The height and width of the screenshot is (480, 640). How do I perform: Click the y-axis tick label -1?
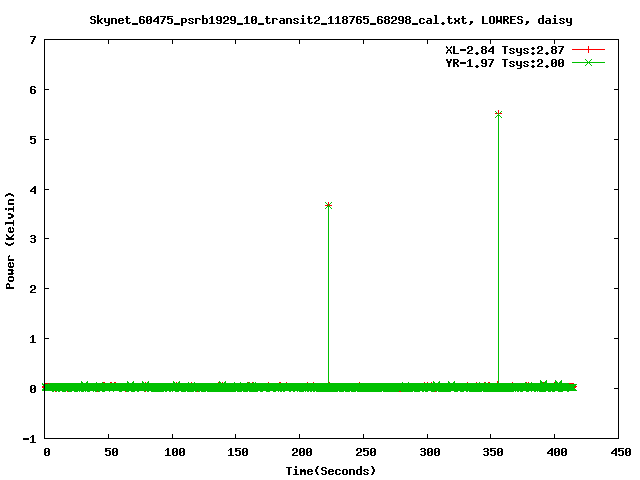pos(29,439)
